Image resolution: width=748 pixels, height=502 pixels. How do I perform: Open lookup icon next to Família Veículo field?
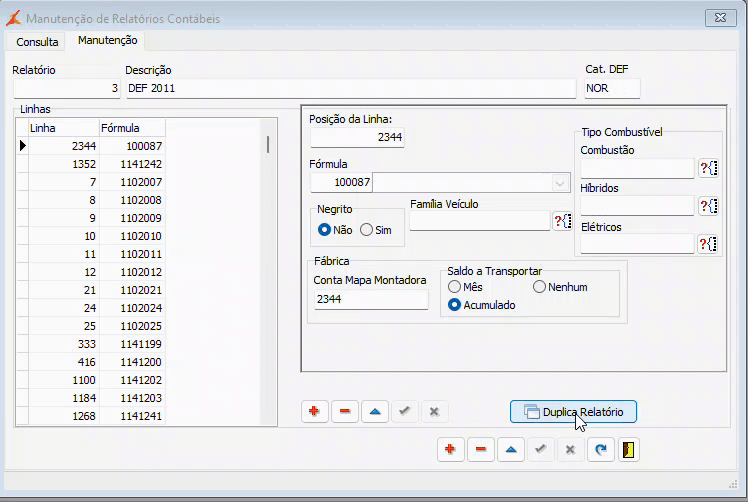[x=562, y=221]
